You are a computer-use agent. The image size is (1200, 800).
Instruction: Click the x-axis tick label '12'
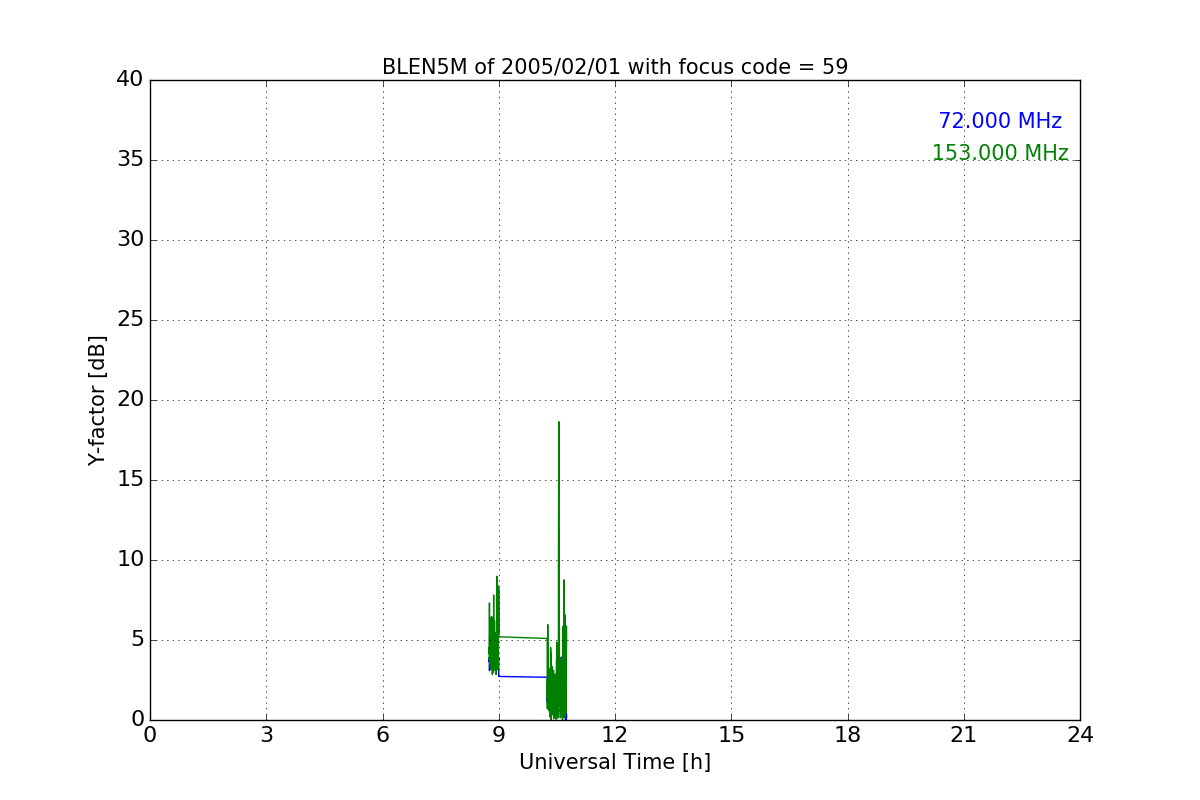615,735
